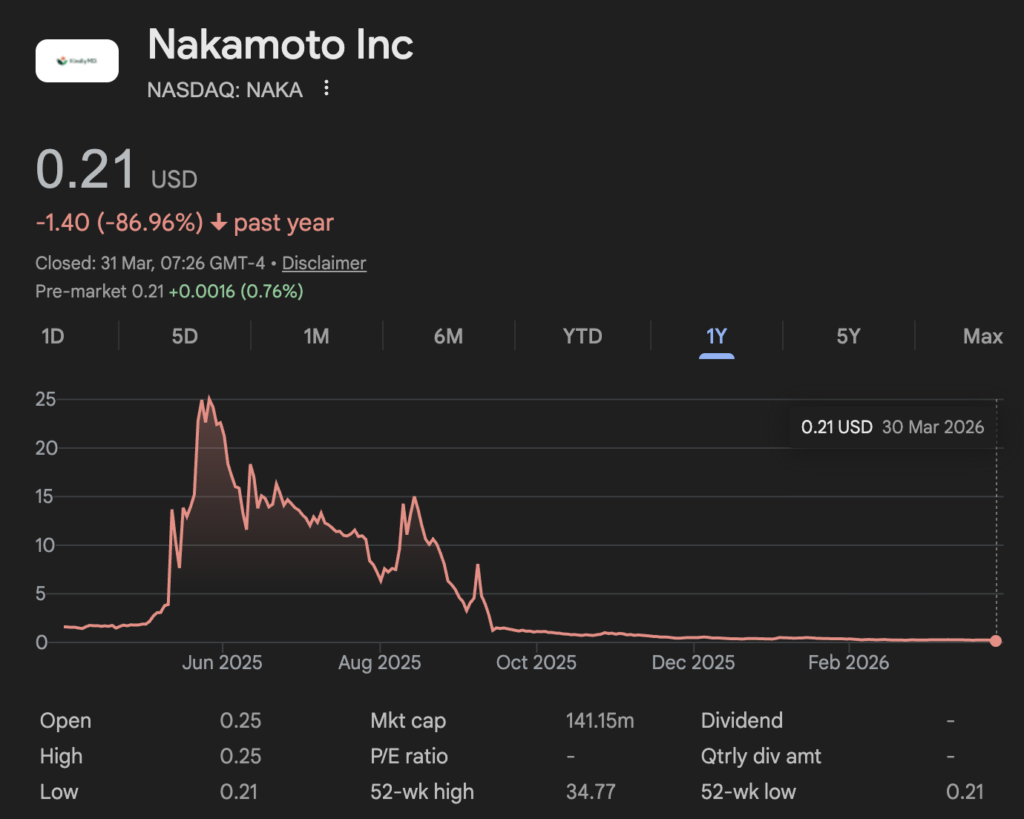Screen dimensions: 1024x819
Task: Open the Disclaimer link
Action: (324, 263)
